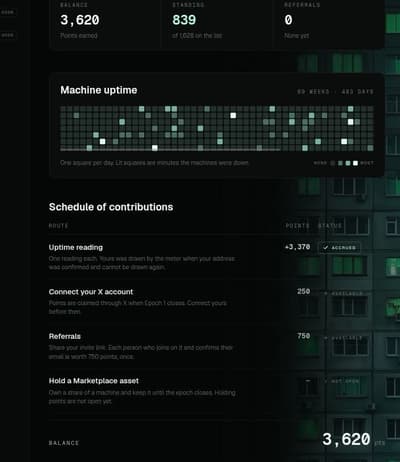Click the ROUTE column header
This screenshot has width=400, height=462.
(x=58, y=226)
